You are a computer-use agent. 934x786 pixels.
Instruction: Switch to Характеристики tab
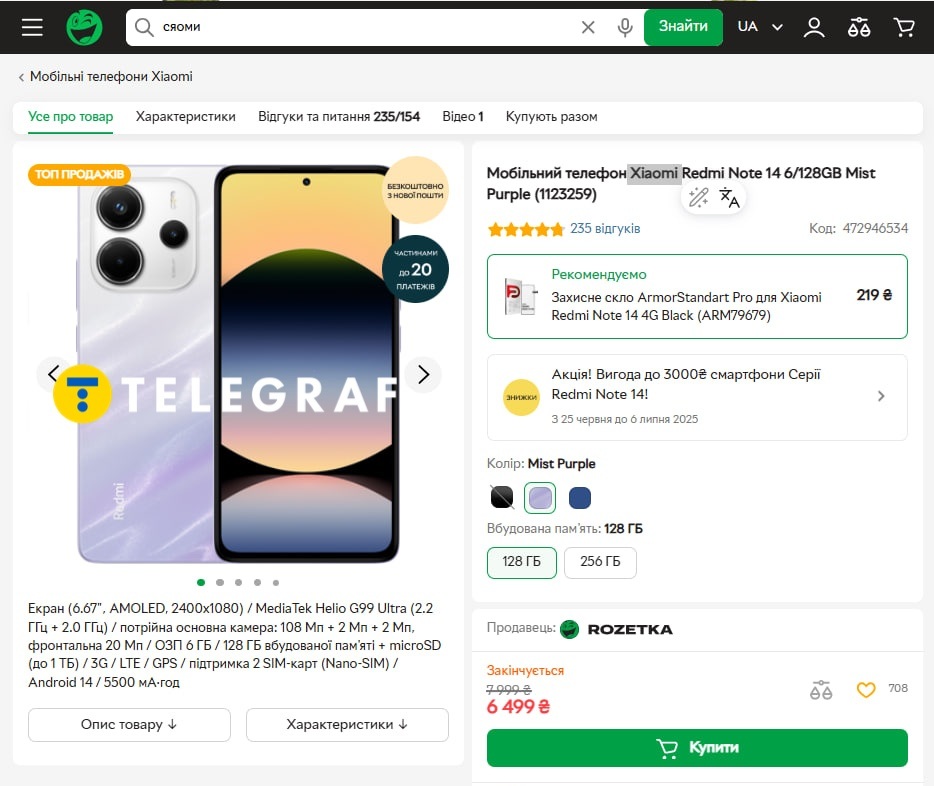click(x=186, y=116)
